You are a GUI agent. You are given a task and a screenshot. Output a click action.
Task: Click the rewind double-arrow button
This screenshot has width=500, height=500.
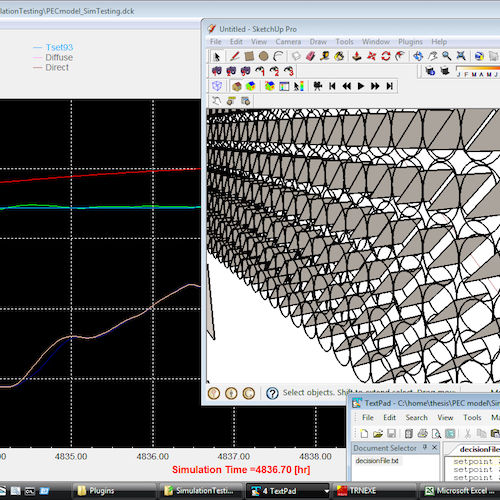[347, 86]
